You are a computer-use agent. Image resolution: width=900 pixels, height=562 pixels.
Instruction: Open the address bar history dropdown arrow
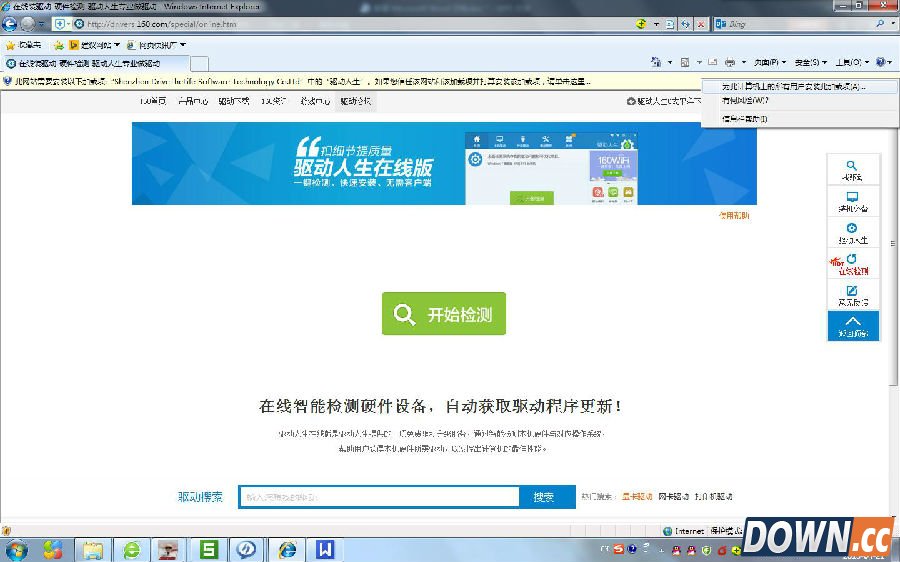(656, 24)
